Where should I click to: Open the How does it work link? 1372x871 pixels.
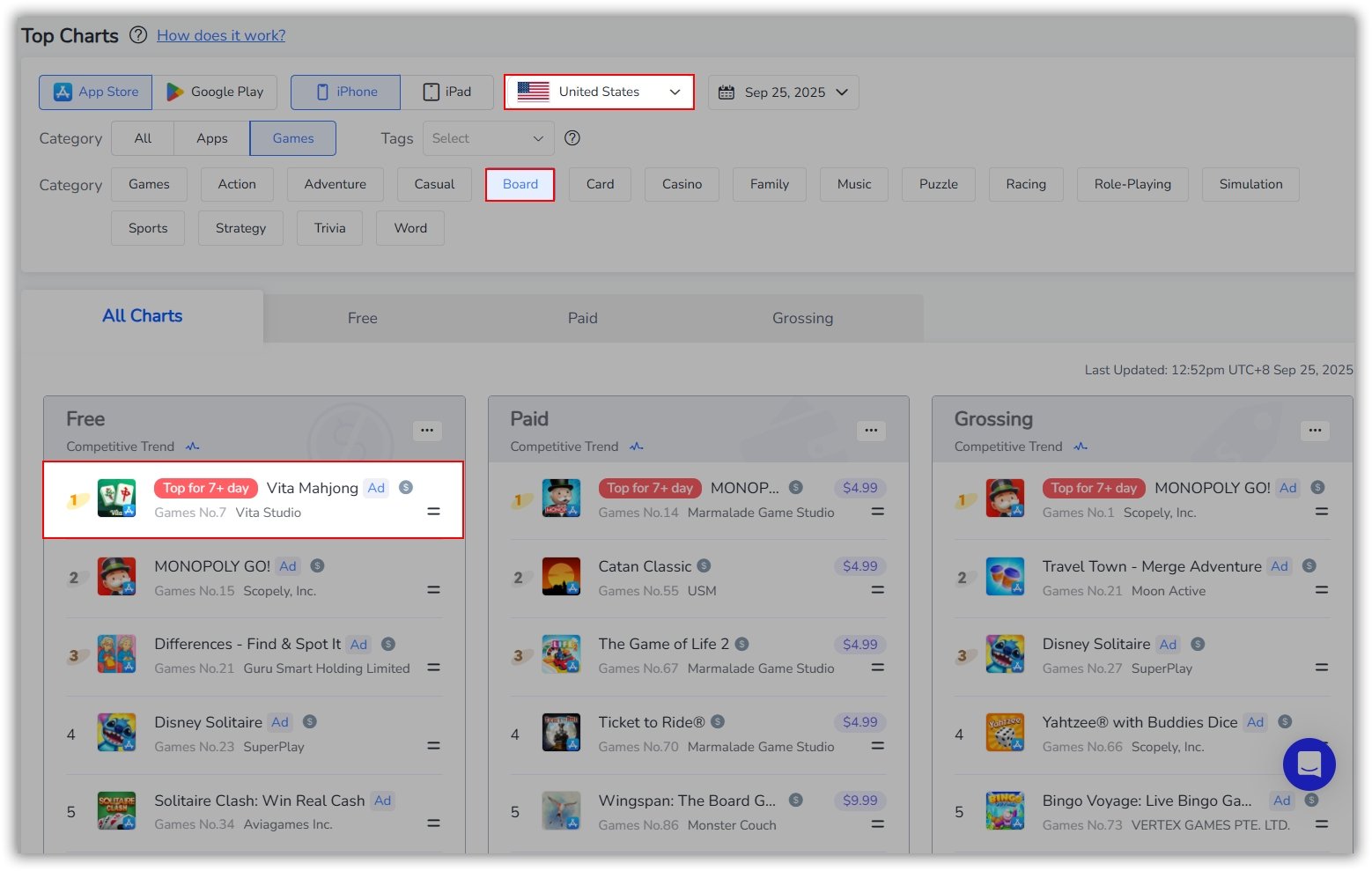(221, 35)
